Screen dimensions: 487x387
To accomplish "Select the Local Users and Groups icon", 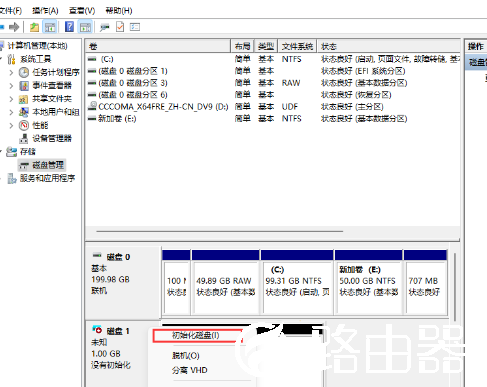I will [23, 112].
